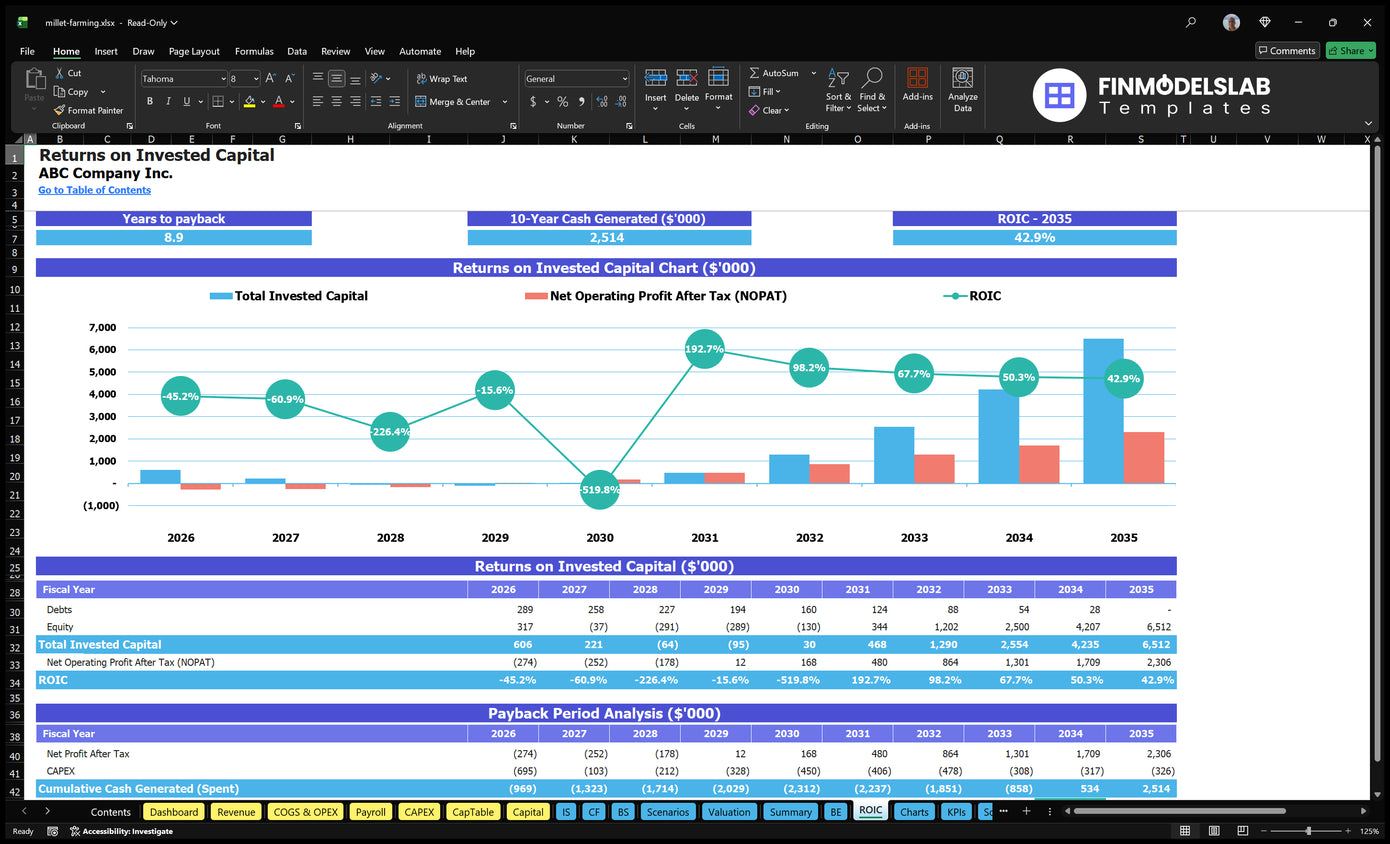Click the Share button
The width and height of the screenshot is (1390, 844).
tap(1350, 51)
